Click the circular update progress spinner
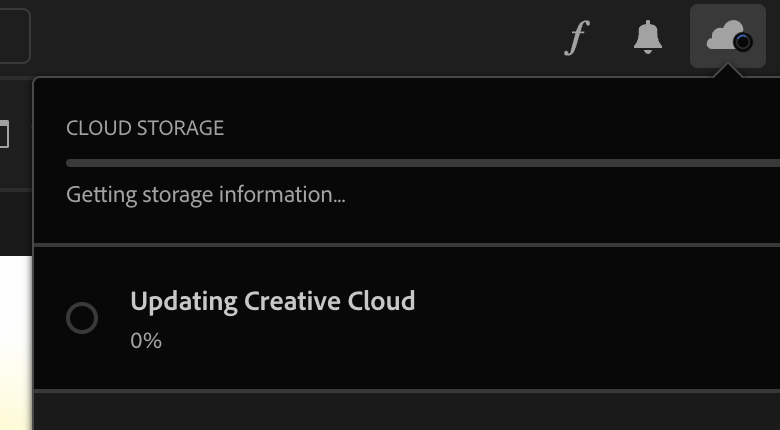 coord(82,318)
